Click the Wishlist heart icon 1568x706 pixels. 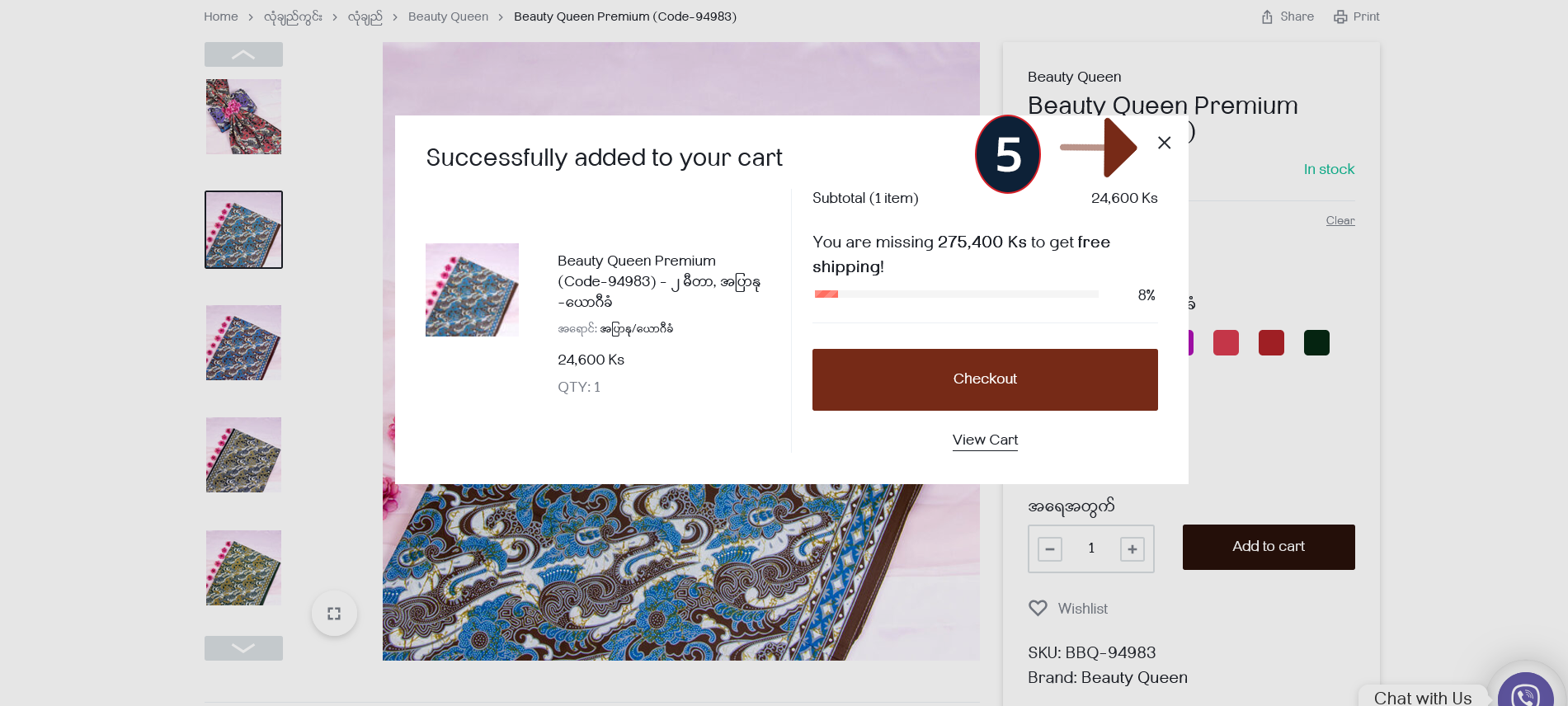coord(1038,608)
